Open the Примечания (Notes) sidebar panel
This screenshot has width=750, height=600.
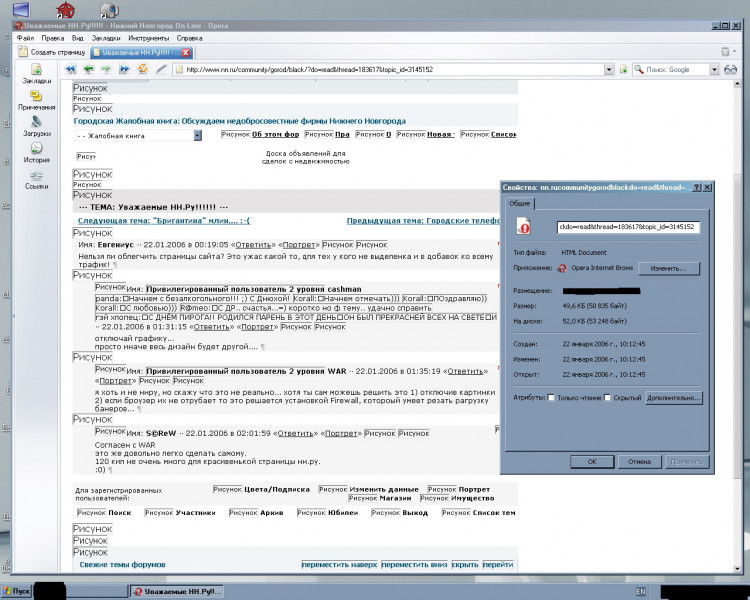[x=36, y=100]
